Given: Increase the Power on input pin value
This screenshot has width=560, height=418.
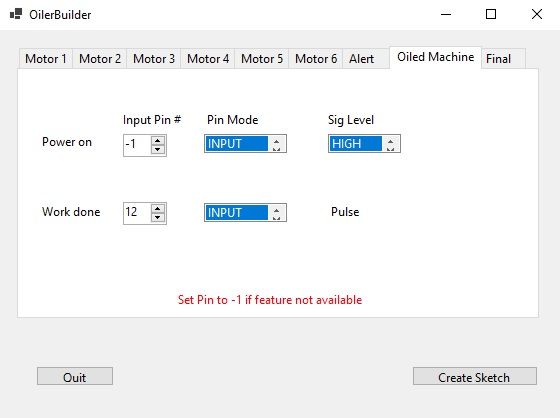Looking at the screenshot, I should 158,141.
